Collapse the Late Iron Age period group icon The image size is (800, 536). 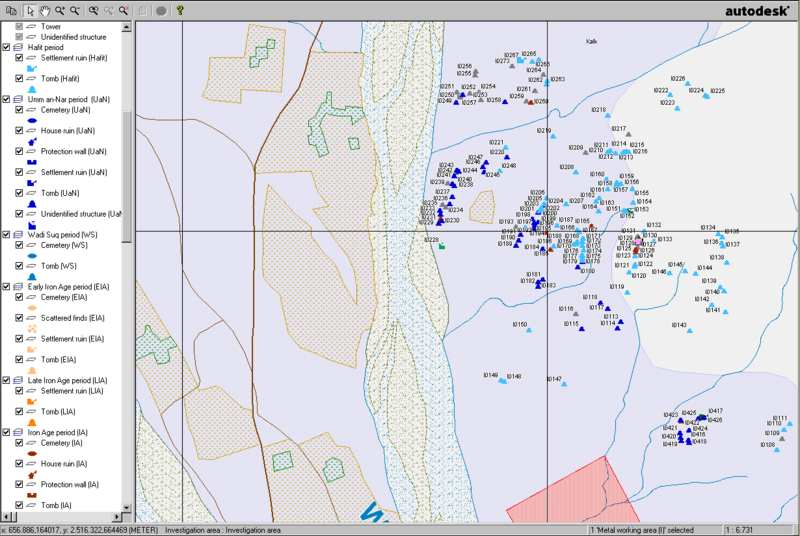tap(20, 381)
